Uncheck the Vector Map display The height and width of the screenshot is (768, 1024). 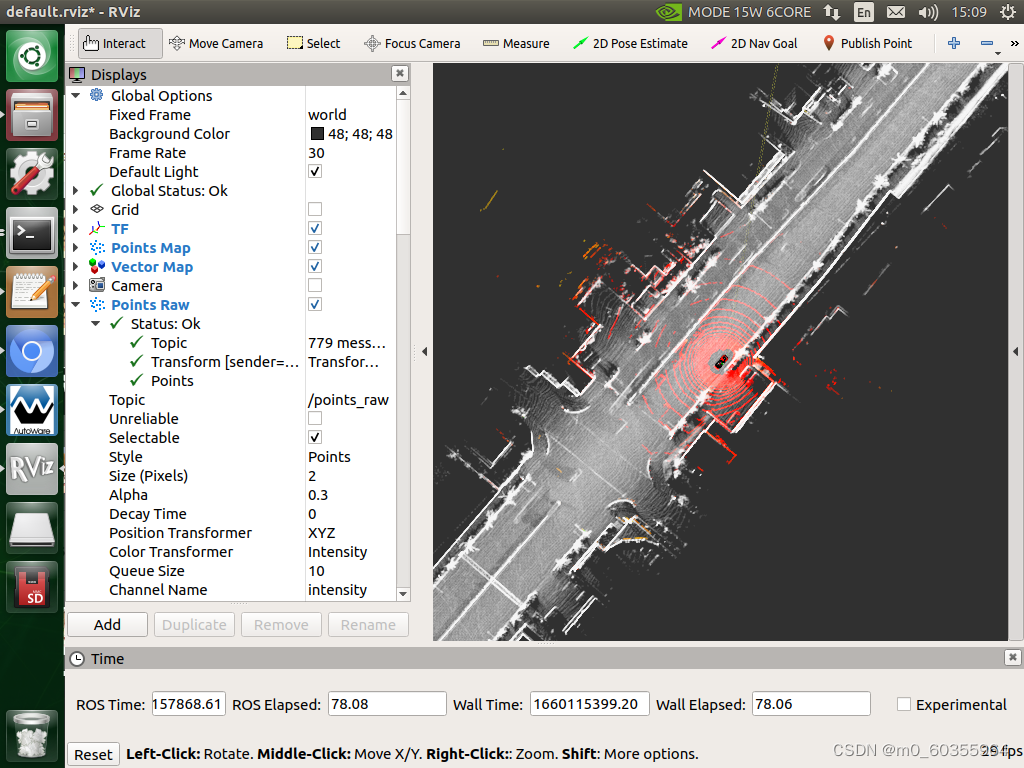[315, 266]
